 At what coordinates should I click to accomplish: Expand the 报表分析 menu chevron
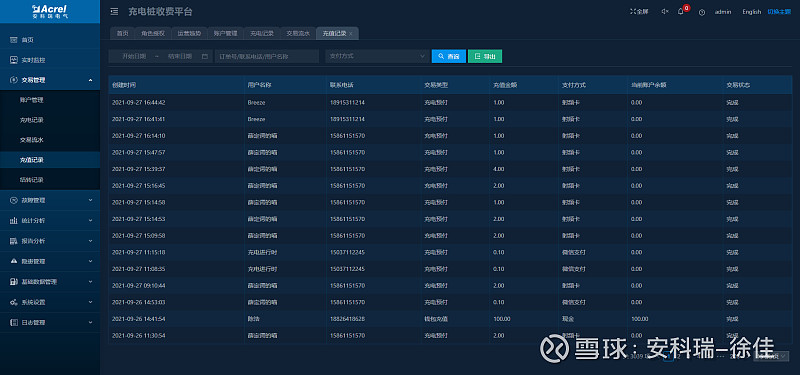point(90,241)
